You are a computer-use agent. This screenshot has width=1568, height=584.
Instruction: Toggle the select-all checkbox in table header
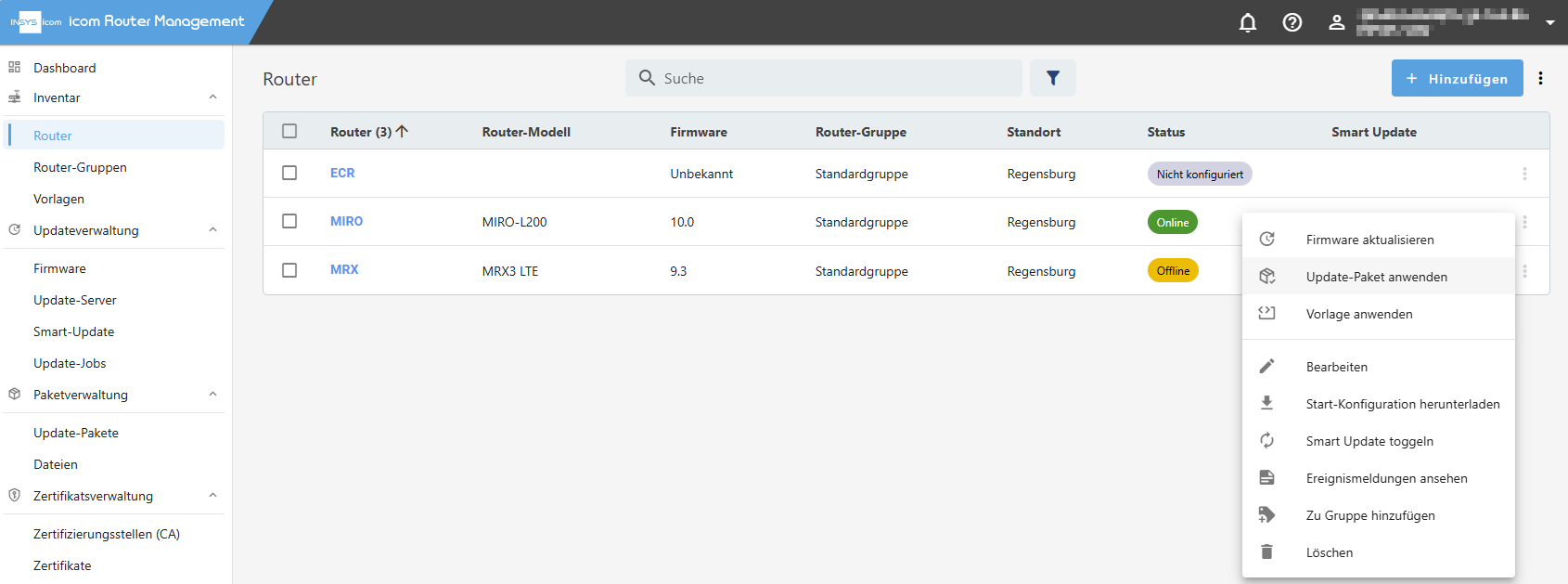pyautogui.click(x=289, y=131)
